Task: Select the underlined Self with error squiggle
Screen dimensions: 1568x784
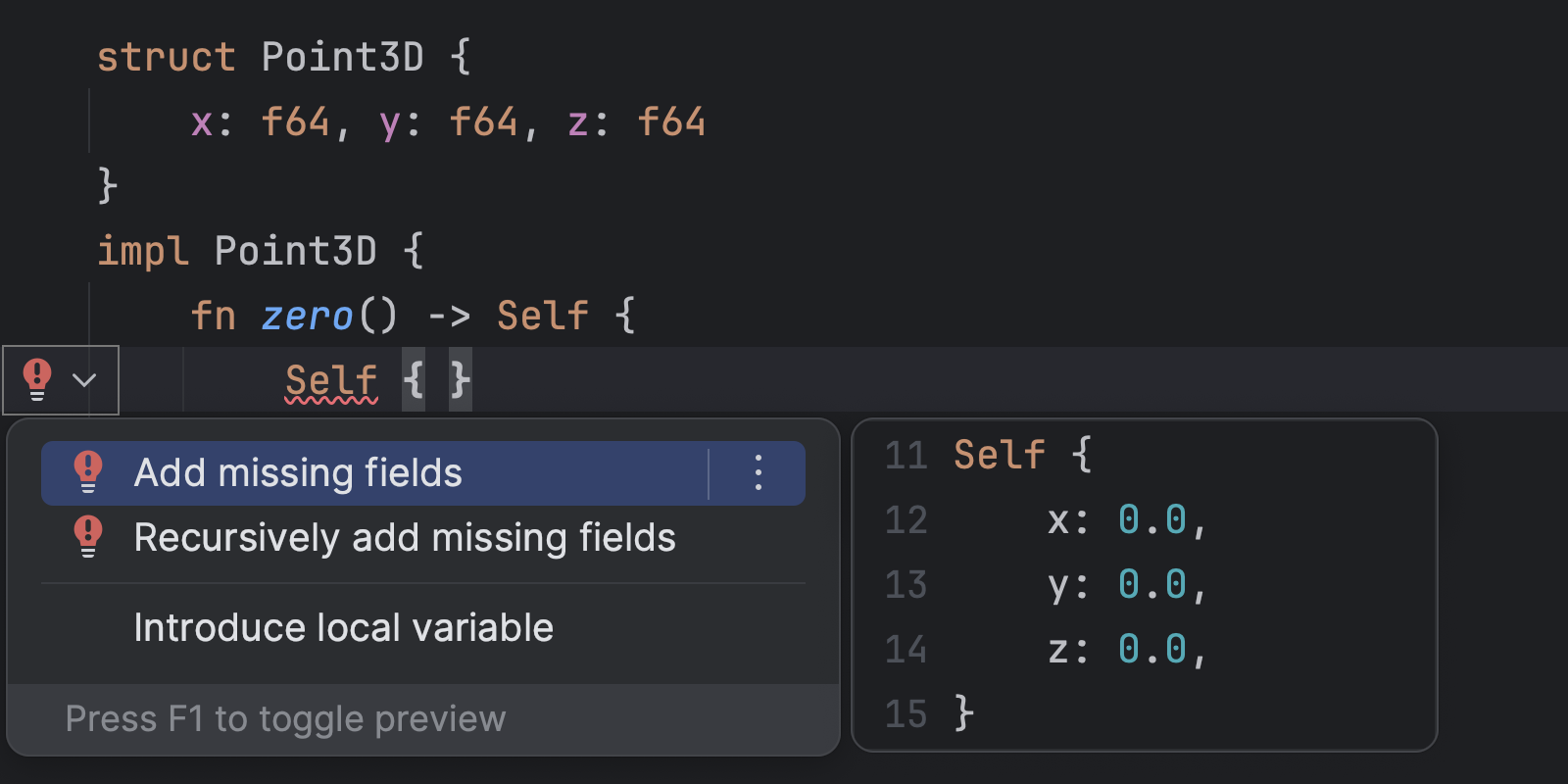Action: click(331, 380)
